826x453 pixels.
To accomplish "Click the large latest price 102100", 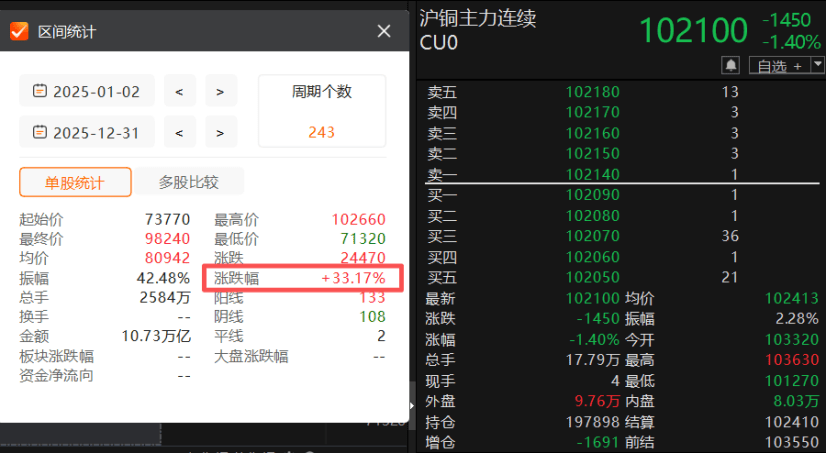I will (692, 31).
